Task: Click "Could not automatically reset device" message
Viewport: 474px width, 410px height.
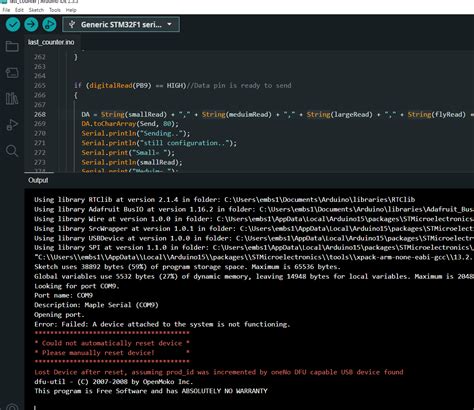Action: [x=112, y=343]
